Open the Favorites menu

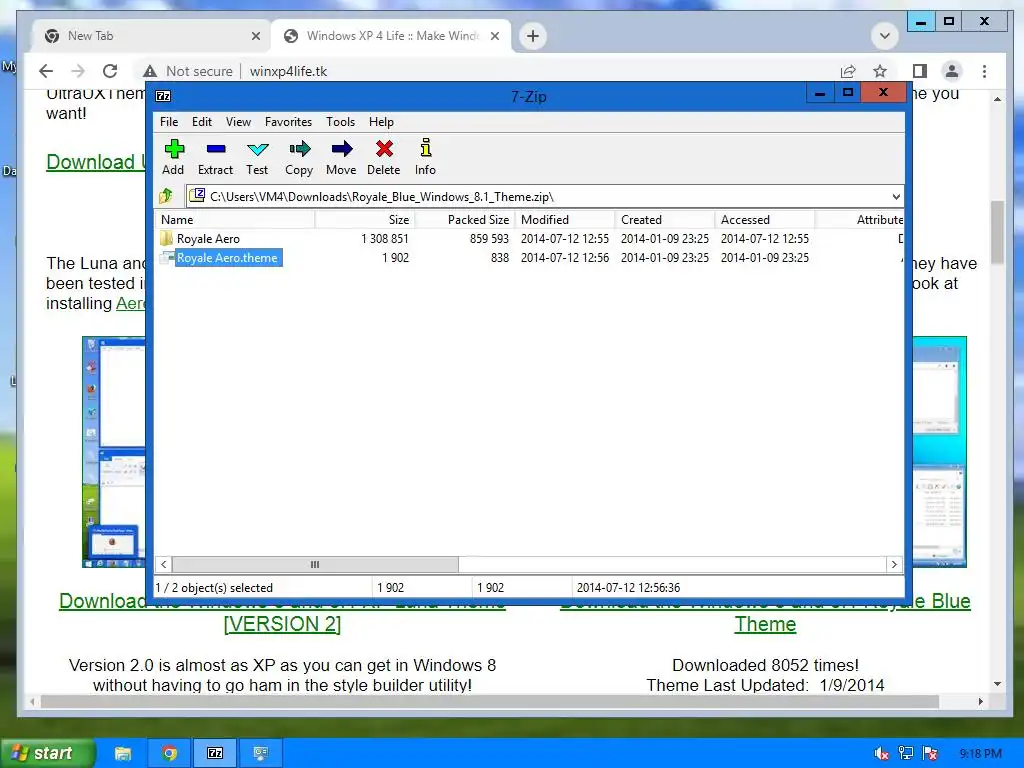click(288, 121)
